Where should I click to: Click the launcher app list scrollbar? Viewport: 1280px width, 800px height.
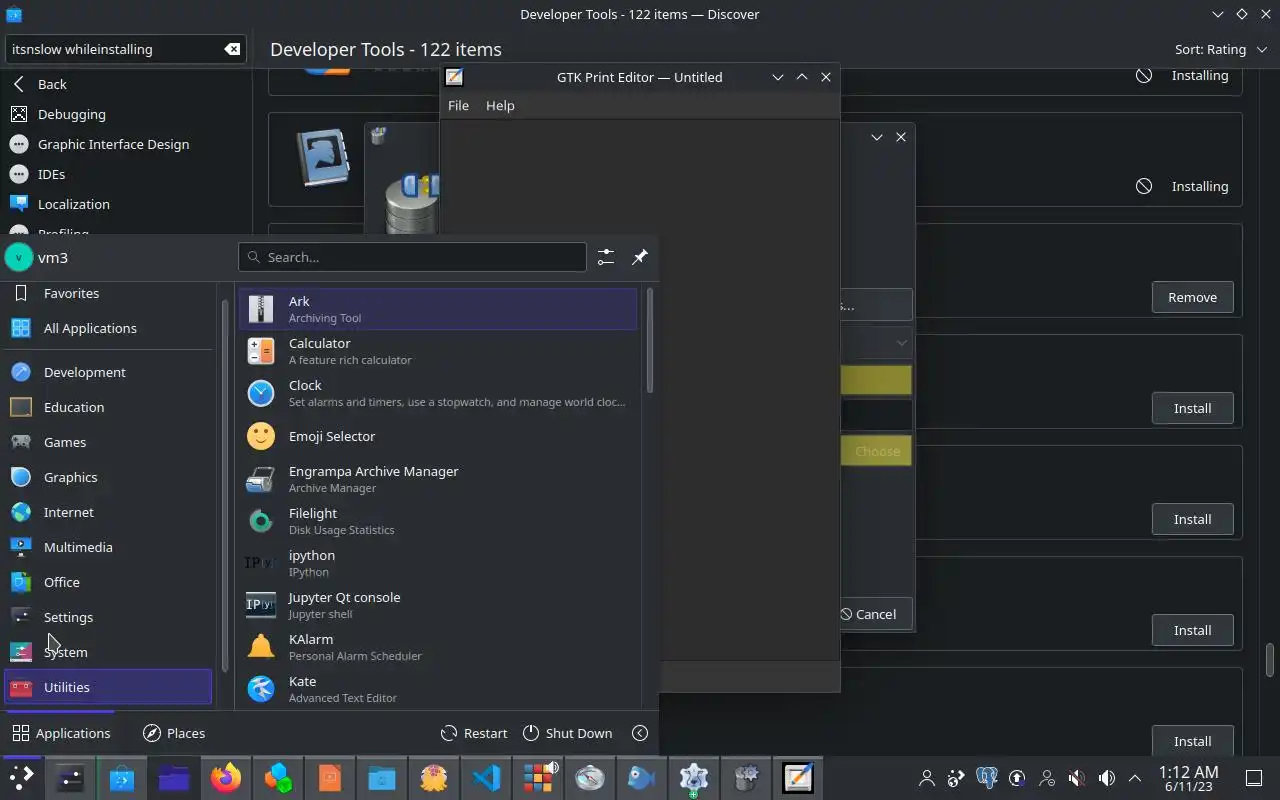[650, 340]
